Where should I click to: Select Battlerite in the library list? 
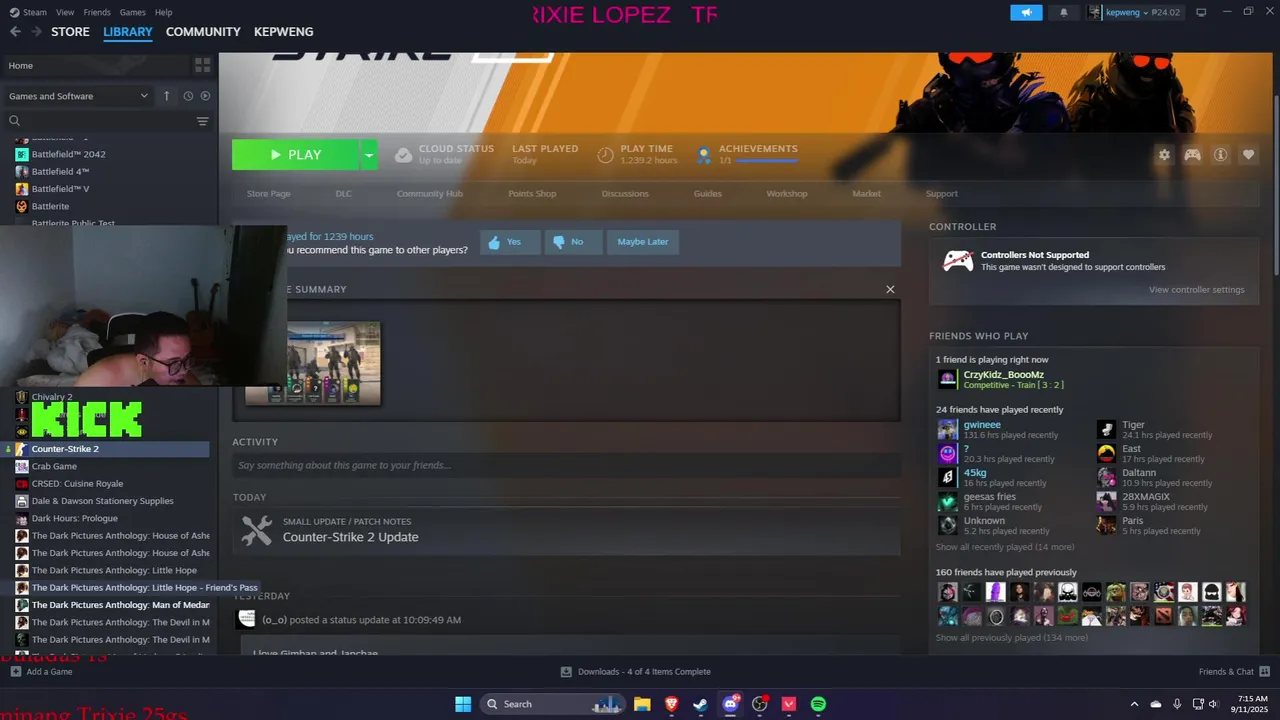[x=50, y=206]
